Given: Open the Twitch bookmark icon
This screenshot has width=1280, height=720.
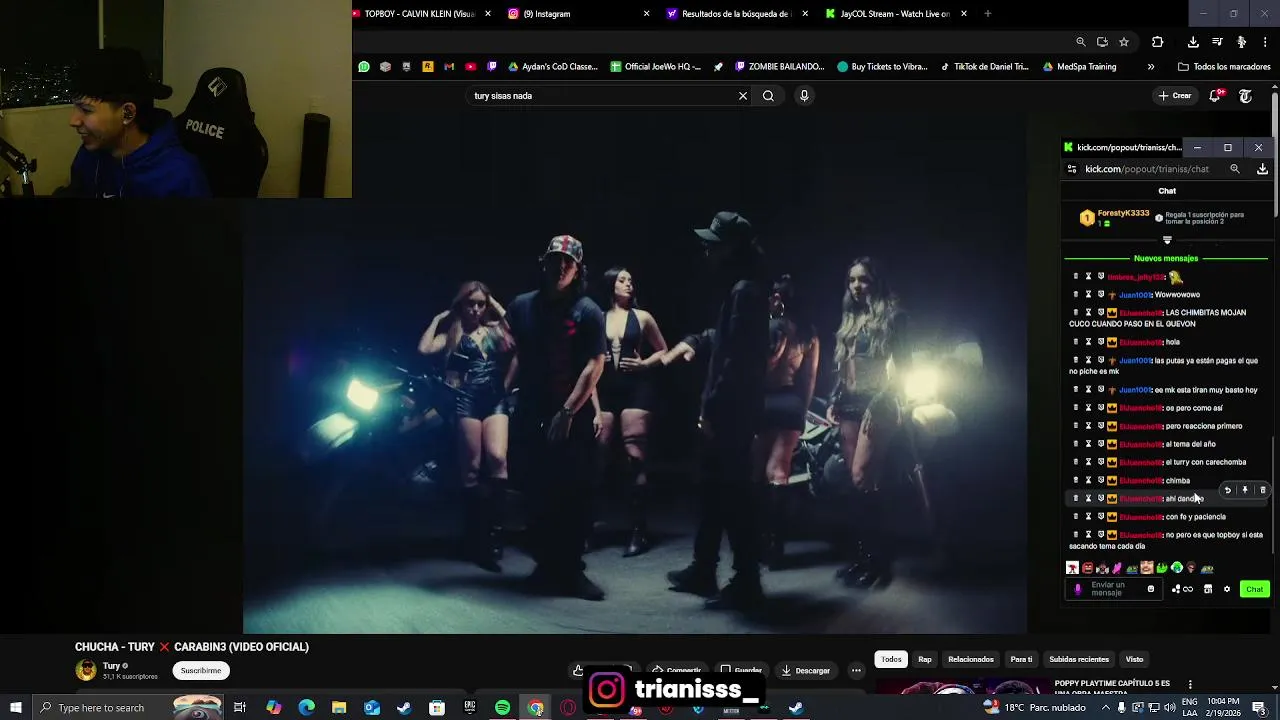Looking at the screenshot, I should [x=491, y=67].
